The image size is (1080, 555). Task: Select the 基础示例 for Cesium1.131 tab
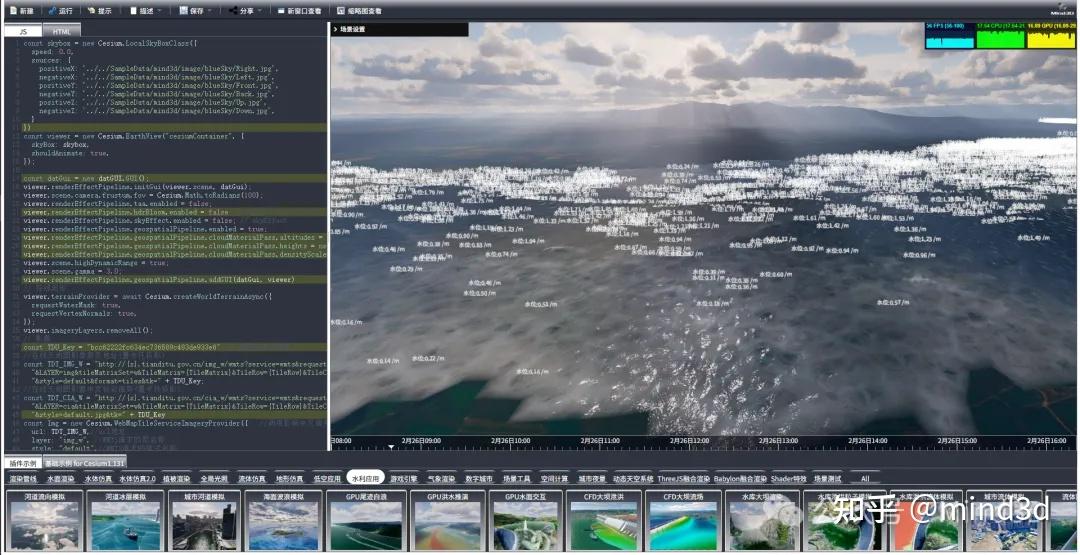coord(85,464)
